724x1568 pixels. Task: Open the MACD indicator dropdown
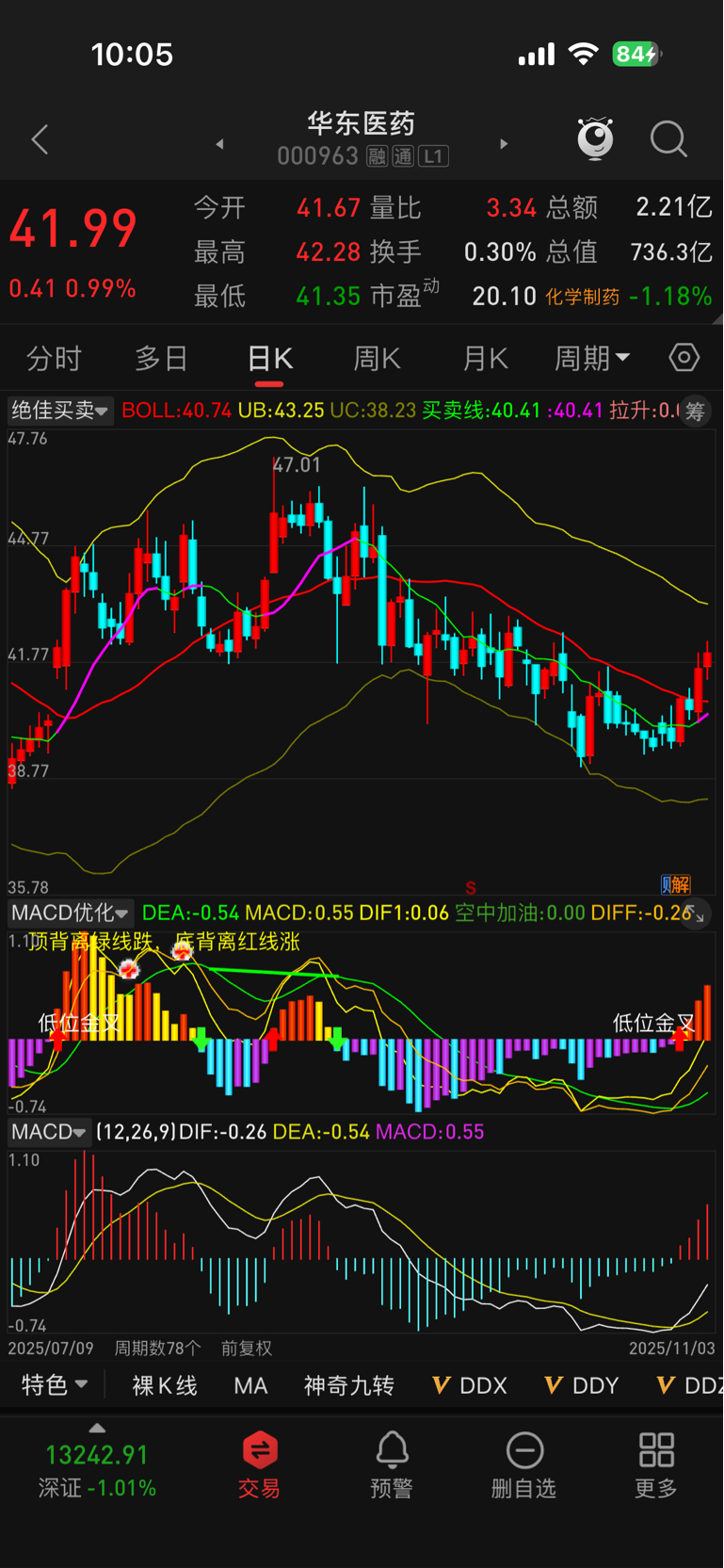49,1132
